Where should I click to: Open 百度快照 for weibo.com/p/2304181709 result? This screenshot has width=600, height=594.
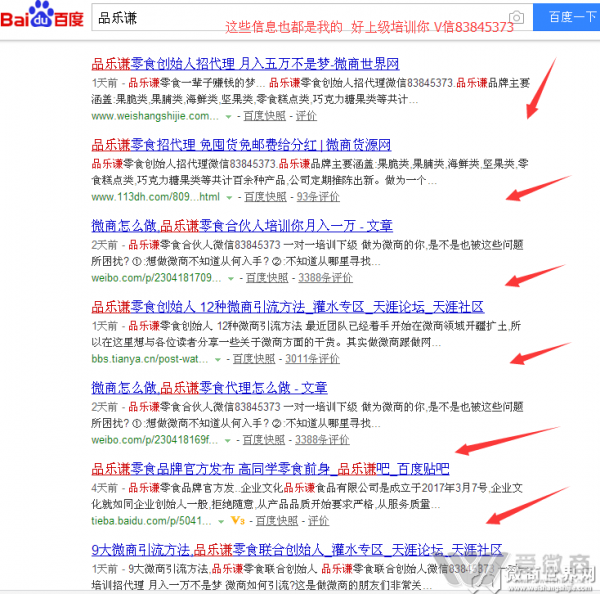[267, 278]
